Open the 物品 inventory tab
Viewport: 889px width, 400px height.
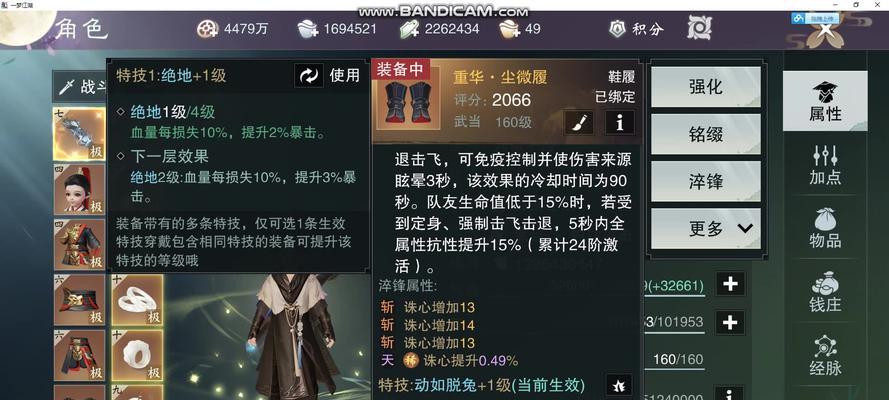click(825, 228)
